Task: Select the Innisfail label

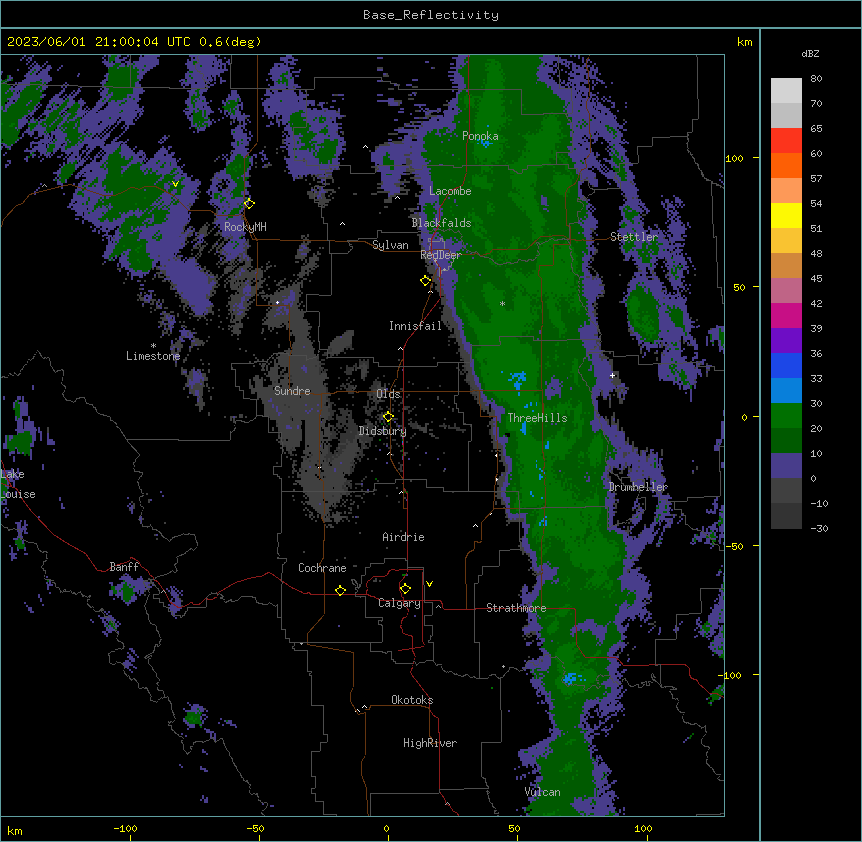Action: (x=415, y=326)
